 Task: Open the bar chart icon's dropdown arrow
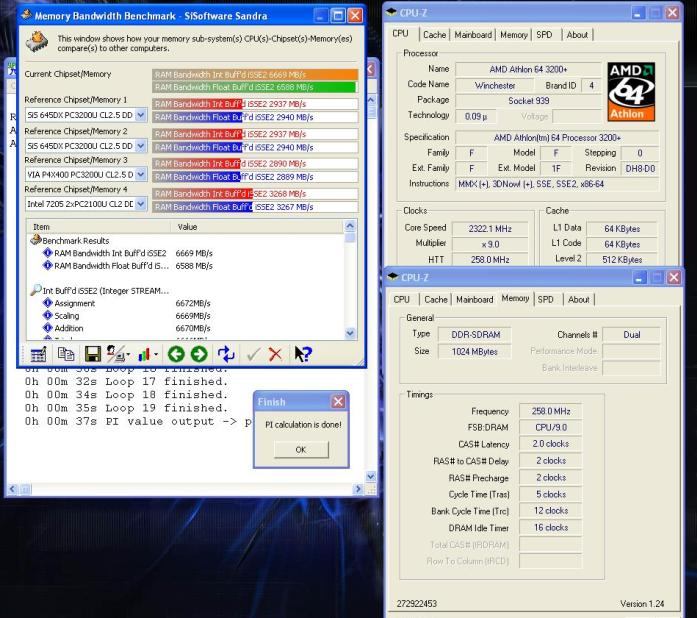(156, 354)
